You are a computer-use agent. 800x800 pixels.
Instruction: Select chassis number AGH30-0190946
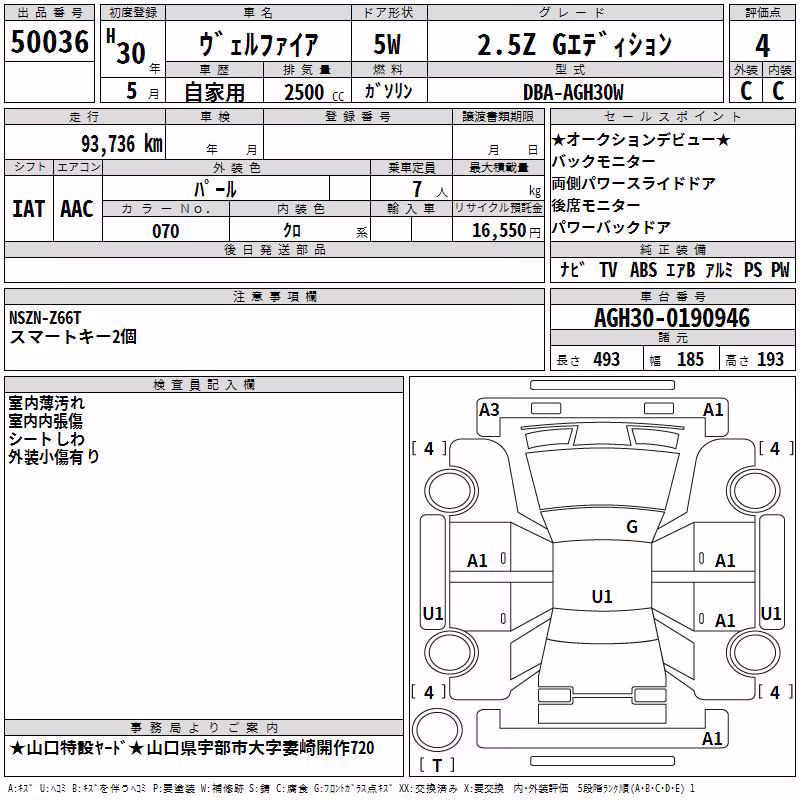point(672,318)
